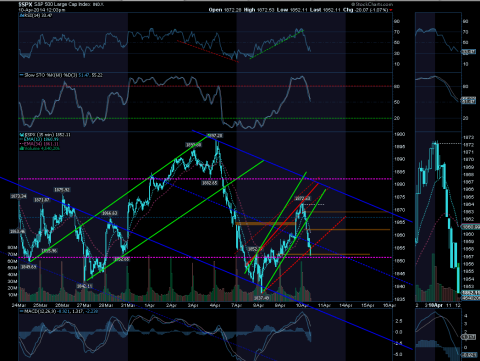The image size is (480, 361).
Task: Click the 1900 price axis value
Action: (400, 134)
